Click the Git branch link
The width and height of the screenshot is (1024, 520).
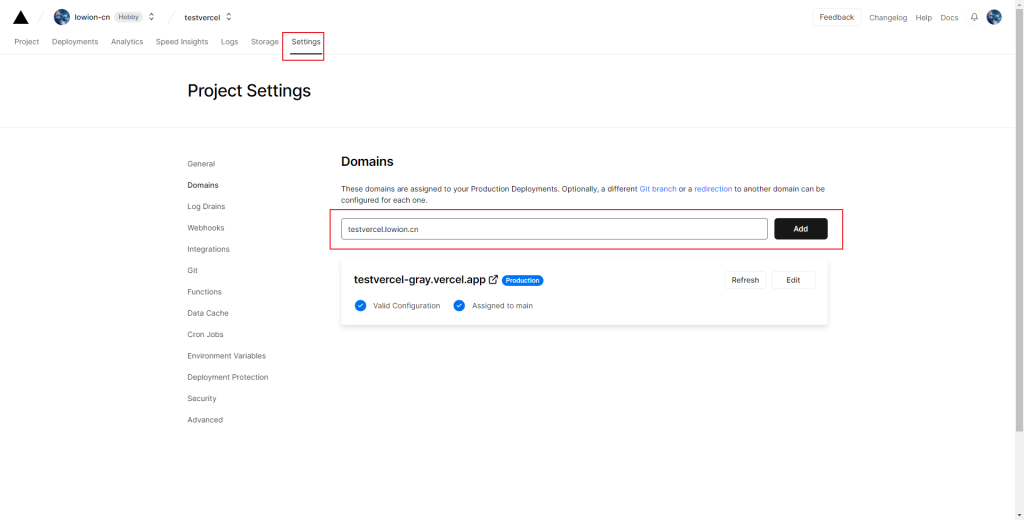click(658, 189)
